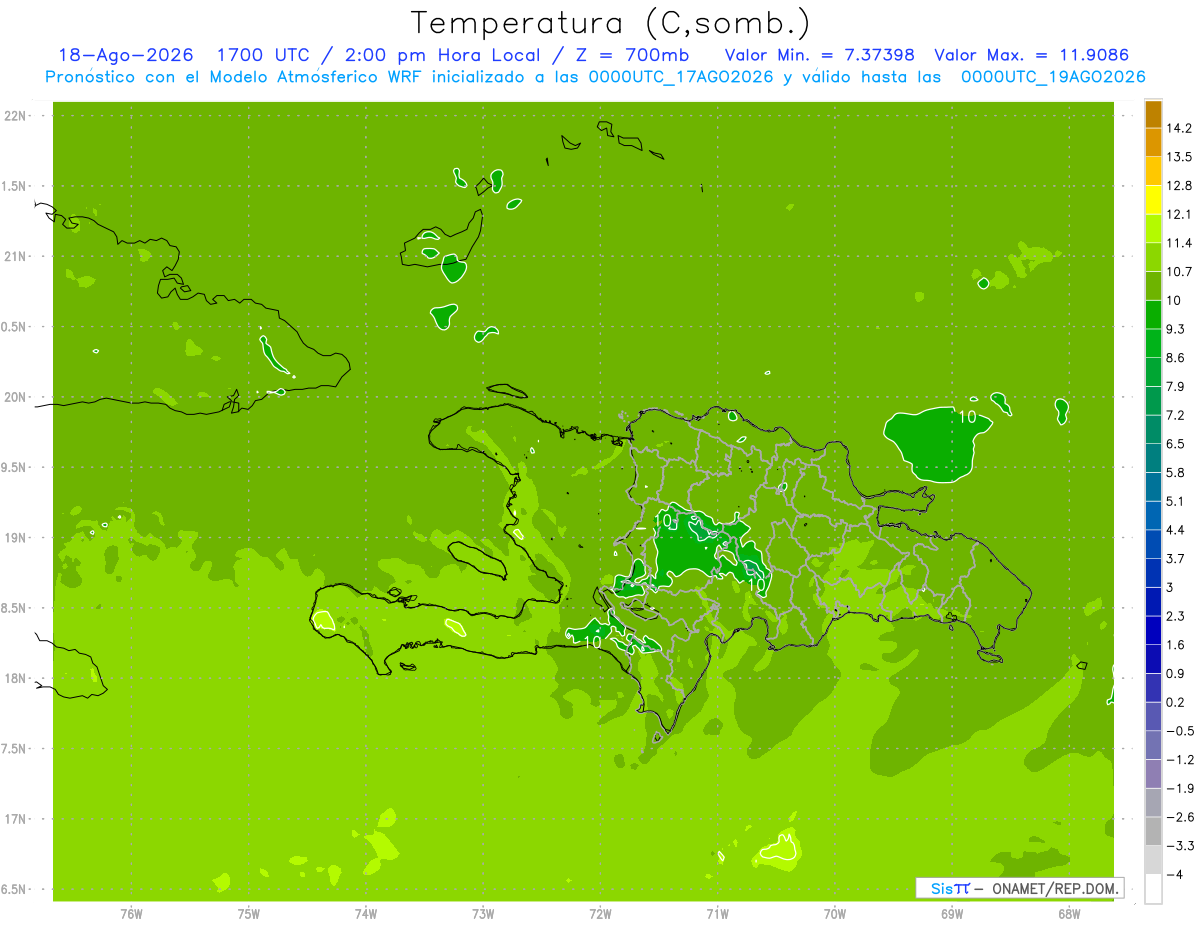
Task: Click the '4.4' color scale value
Action: [x=1175, y=529]
